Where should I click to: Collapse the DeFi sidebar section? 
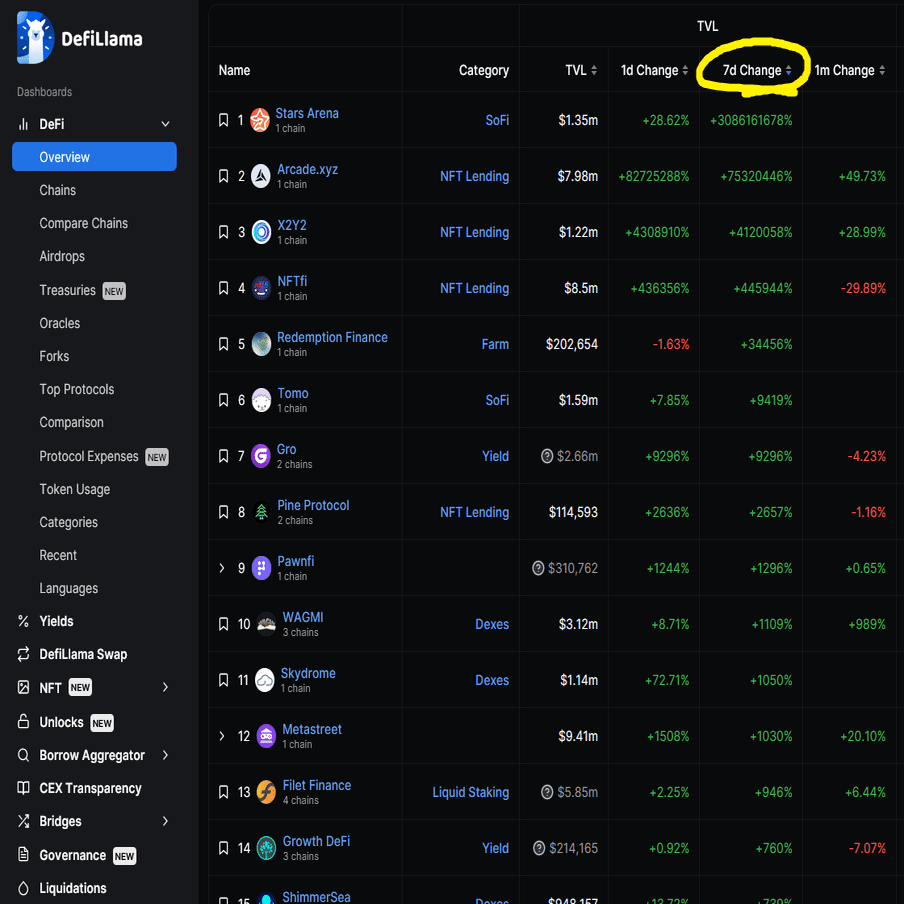pyautogui.click(x=165, y=124)
